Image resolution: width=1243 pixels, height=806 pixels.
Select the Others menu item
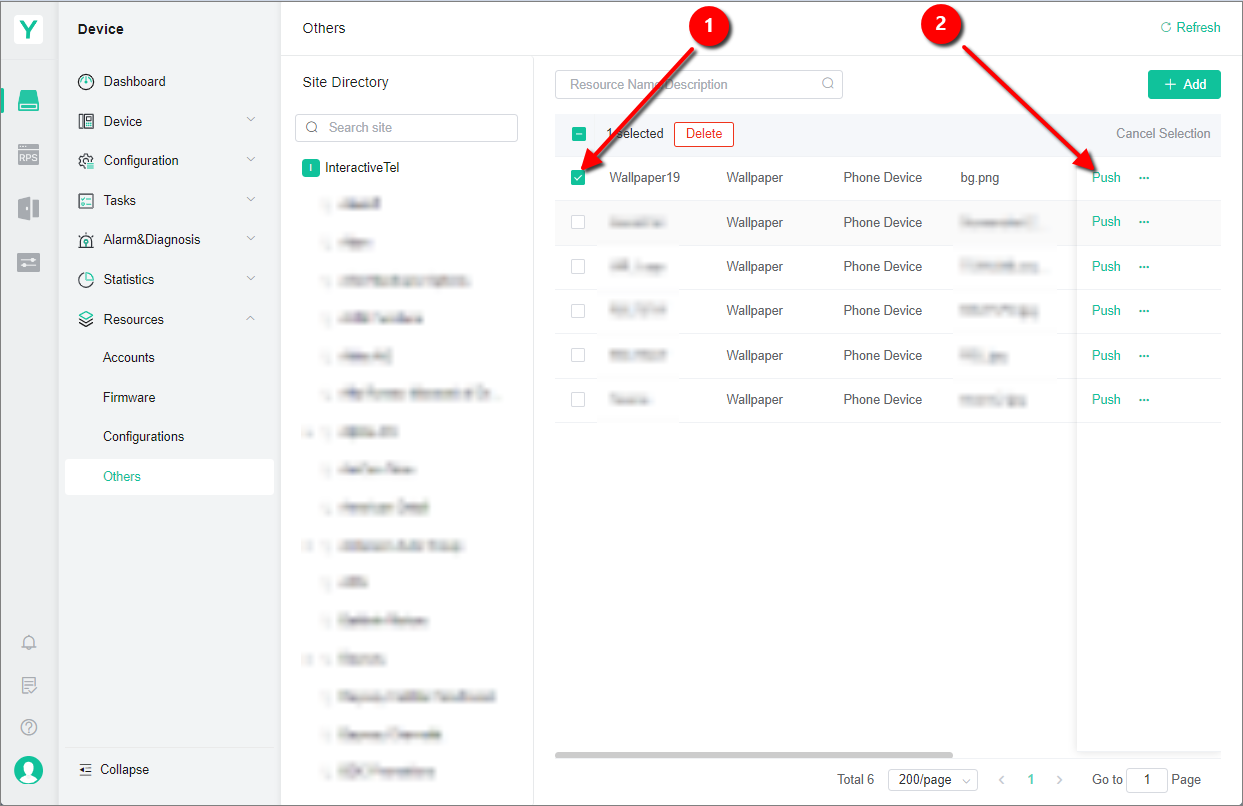(169, 477)
